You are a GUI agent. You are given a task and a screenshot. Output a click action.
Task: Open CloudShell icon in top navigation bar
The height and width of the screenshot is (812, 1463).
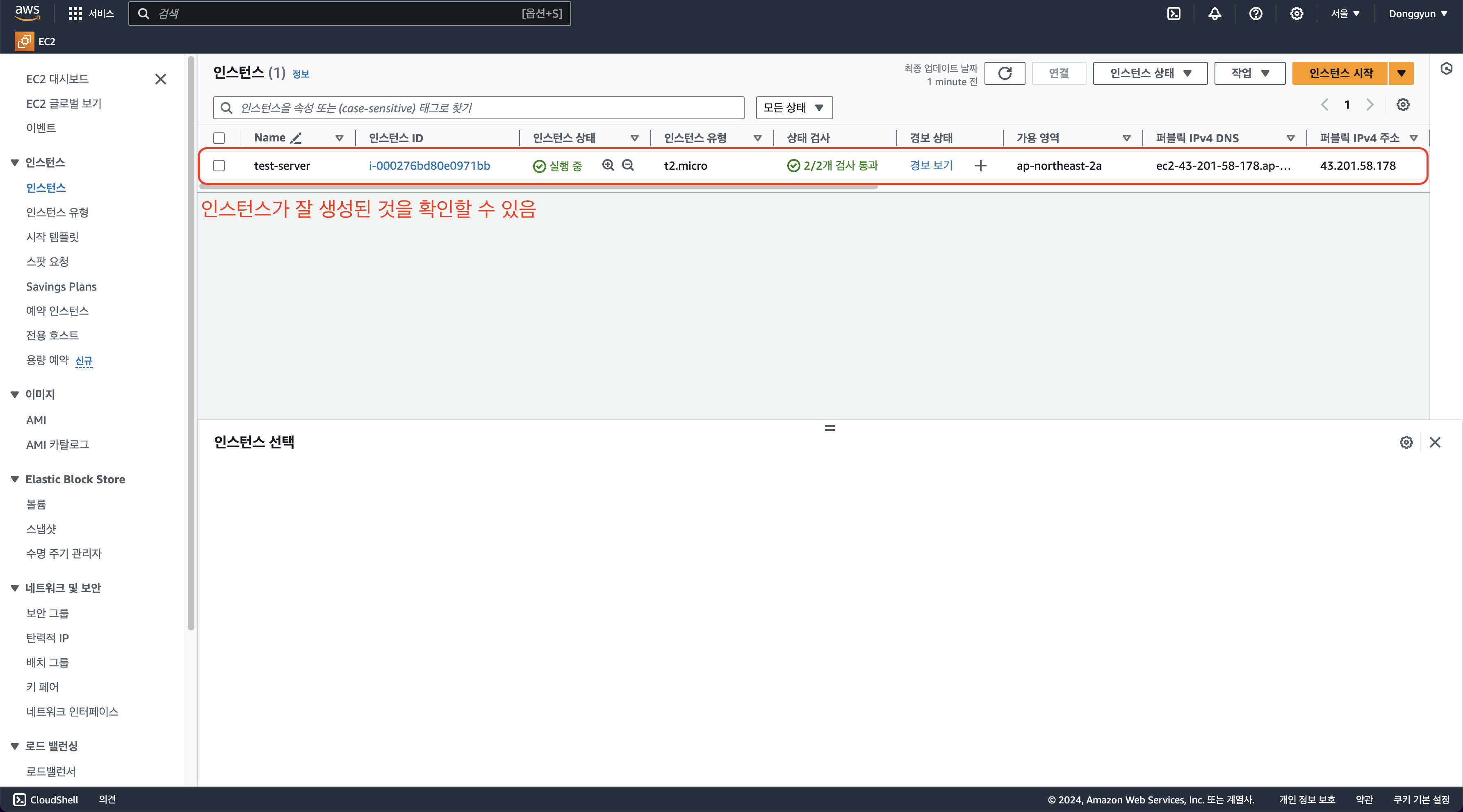click(x=1174, y=14)
